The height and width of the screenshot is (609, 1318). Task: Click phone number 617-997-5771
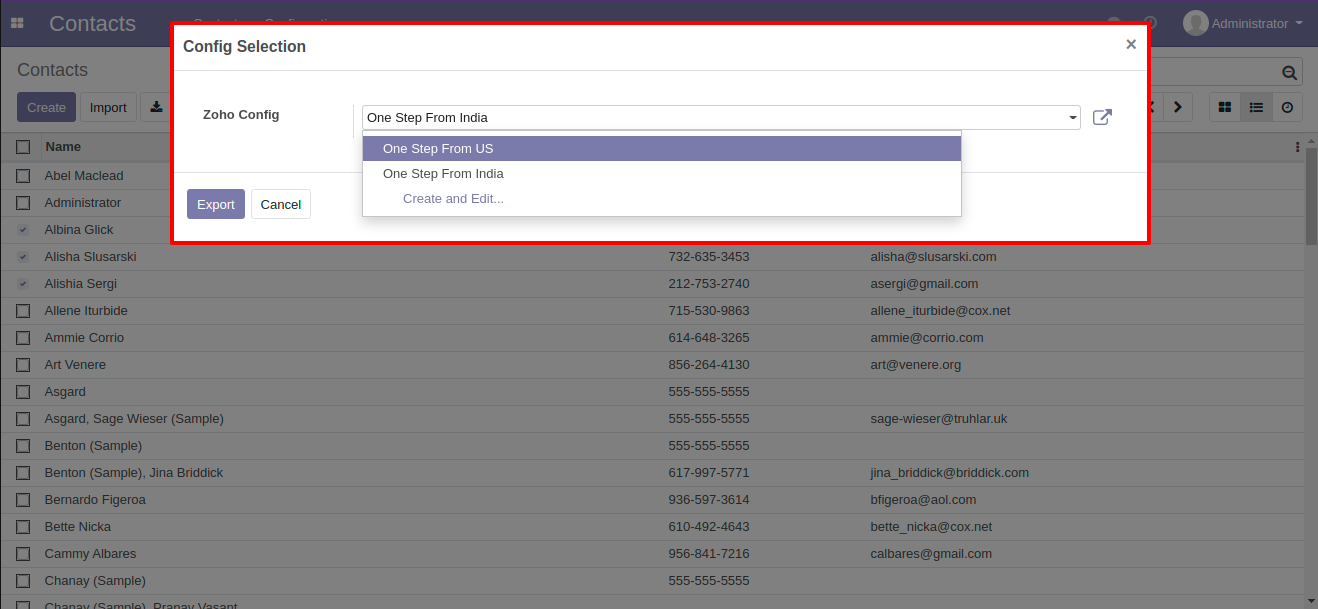[709, 473]
